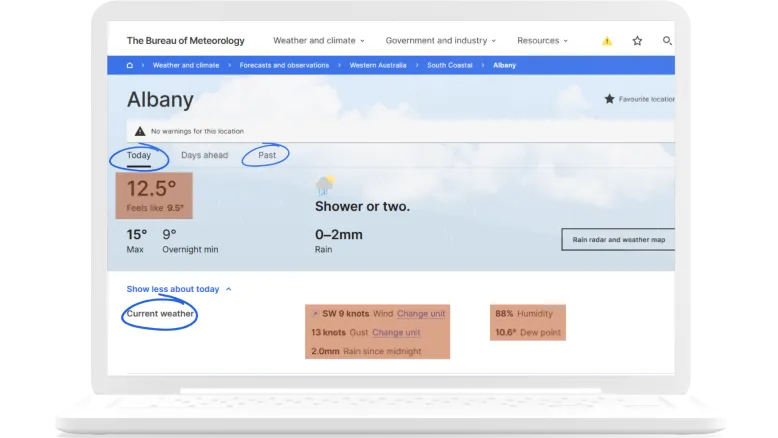This screenshot has width=778, height=438.
Task: Click the wind direction arrow icon
Action: (x=315, y=314)
